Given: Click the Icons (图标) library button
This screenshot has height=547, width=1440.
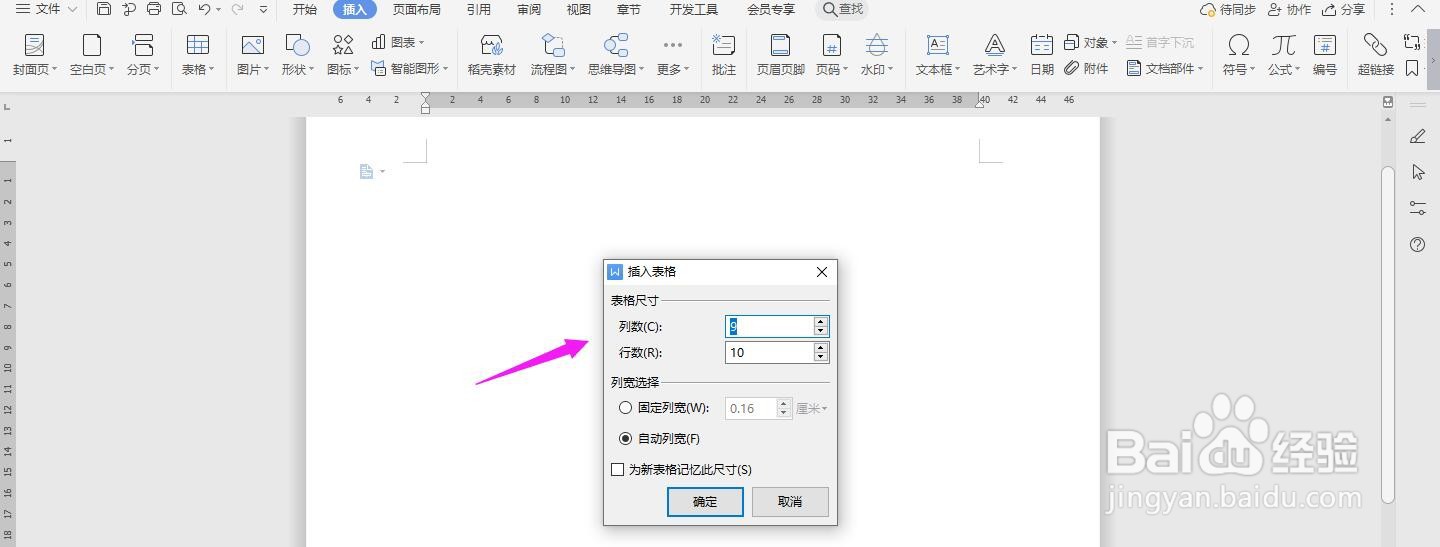Looking at the screenshot, I should pos(343,45).
